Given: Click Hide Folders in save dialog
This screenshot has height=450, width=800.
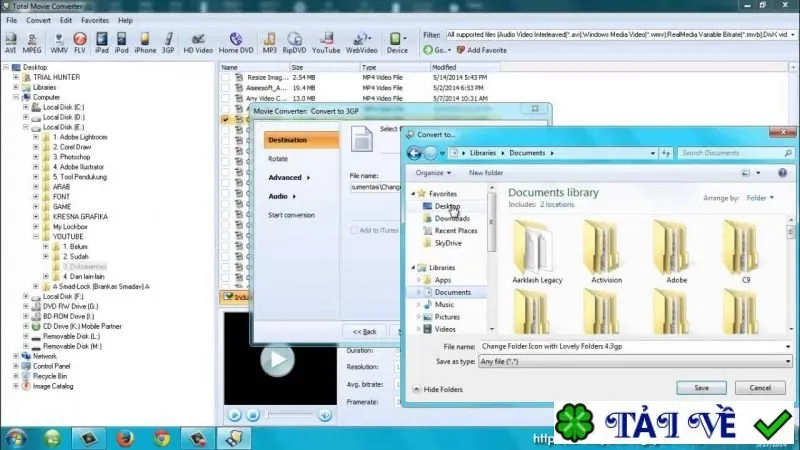Looking at the screenshot, I should (438, 389).
